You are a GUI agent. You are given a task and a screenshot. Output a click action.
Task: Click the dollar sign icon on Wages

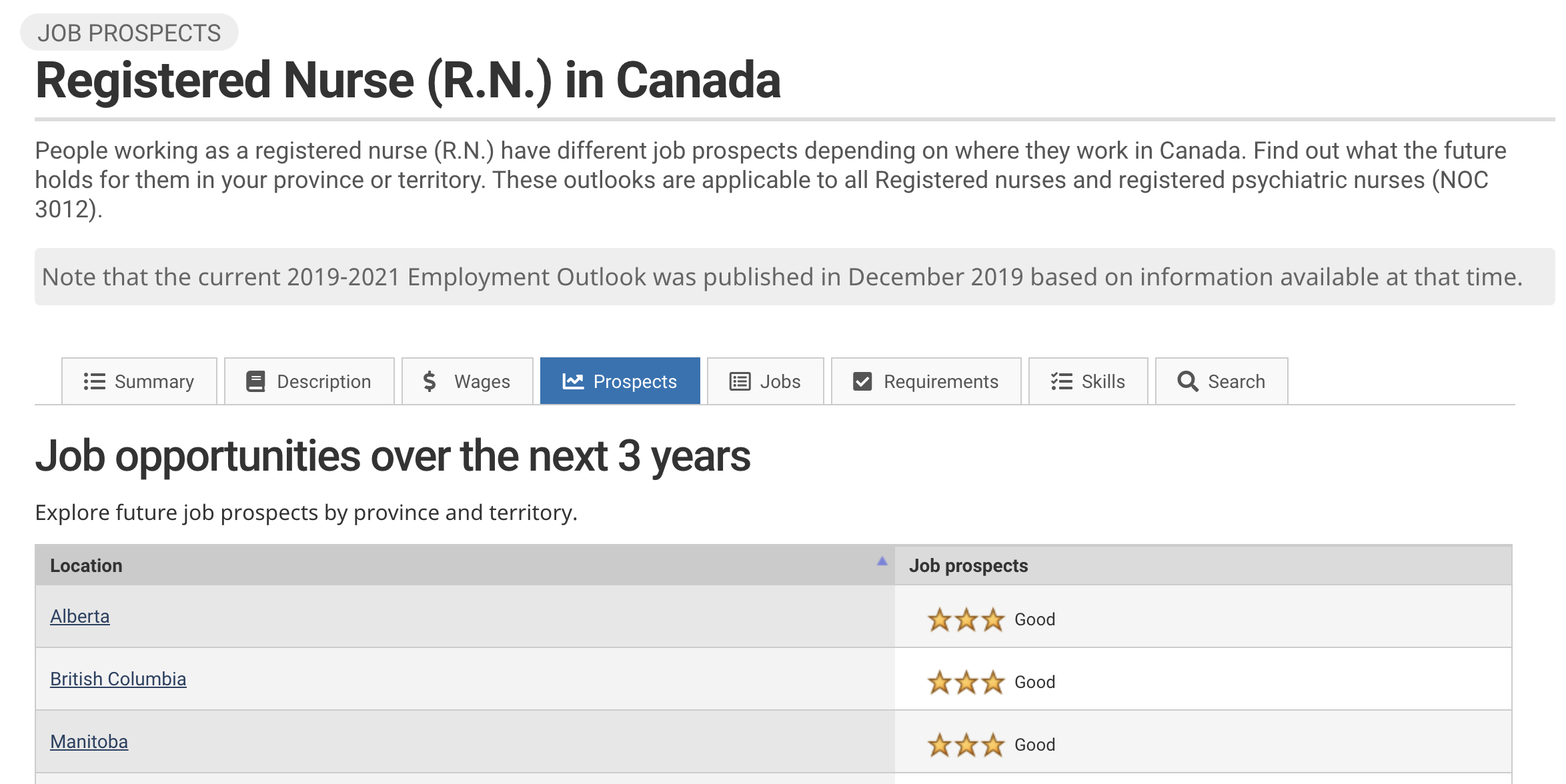coord(430,381)
